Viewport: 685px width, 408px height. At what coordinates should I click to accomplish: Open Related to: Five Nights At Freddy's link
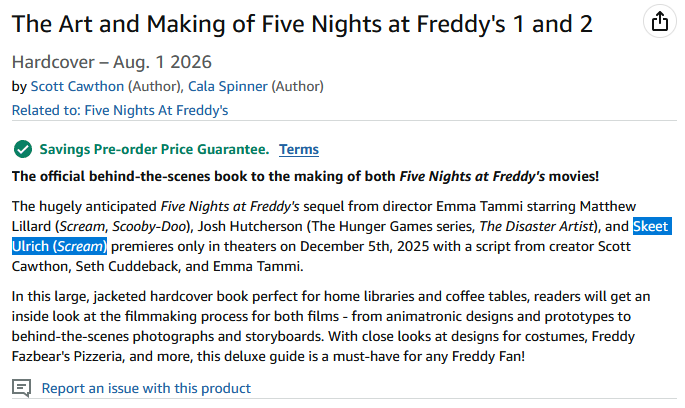[120, 110]
